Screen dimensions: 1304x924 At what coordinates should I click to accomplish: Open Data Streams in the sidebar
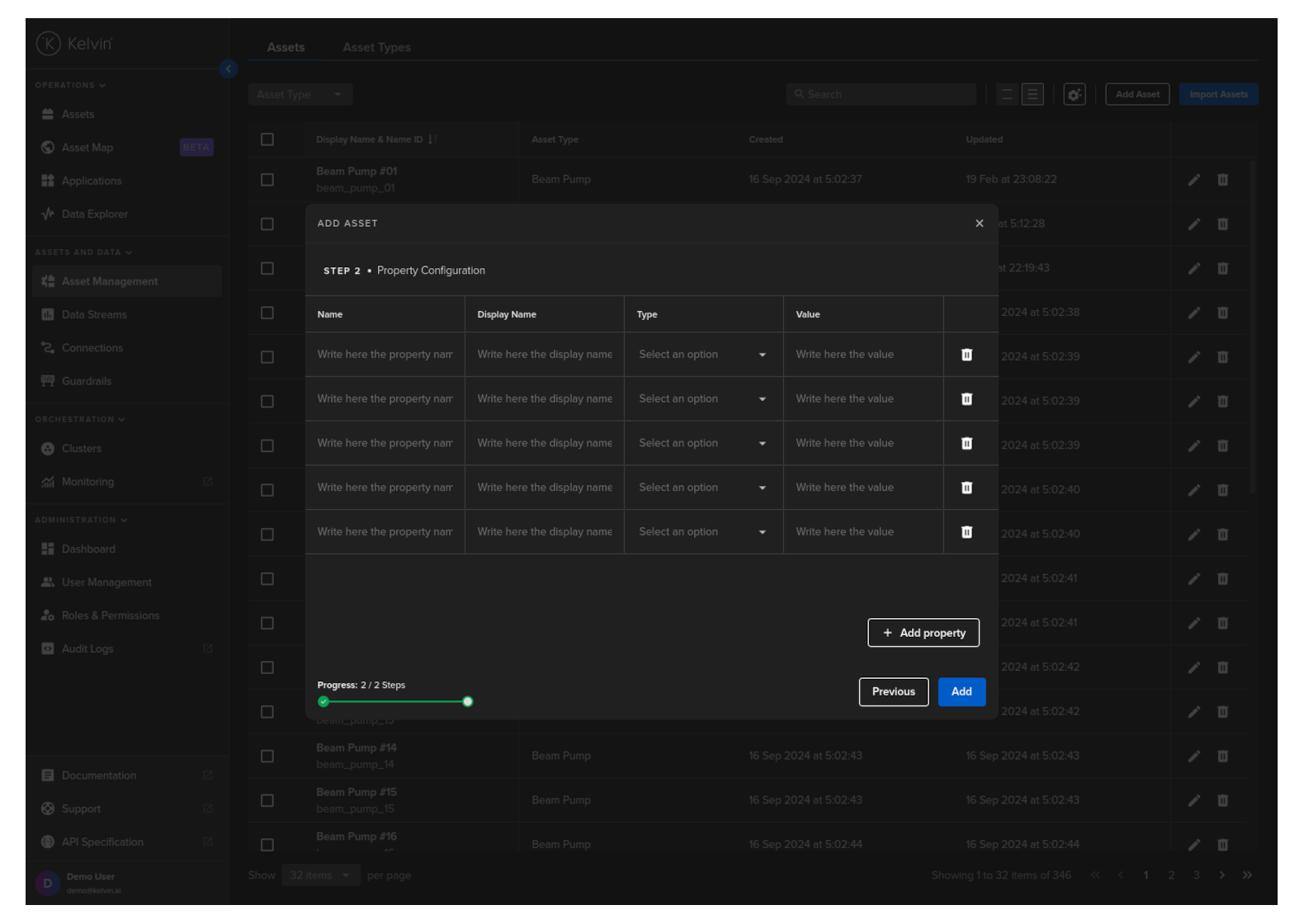[x=94, y=315]
